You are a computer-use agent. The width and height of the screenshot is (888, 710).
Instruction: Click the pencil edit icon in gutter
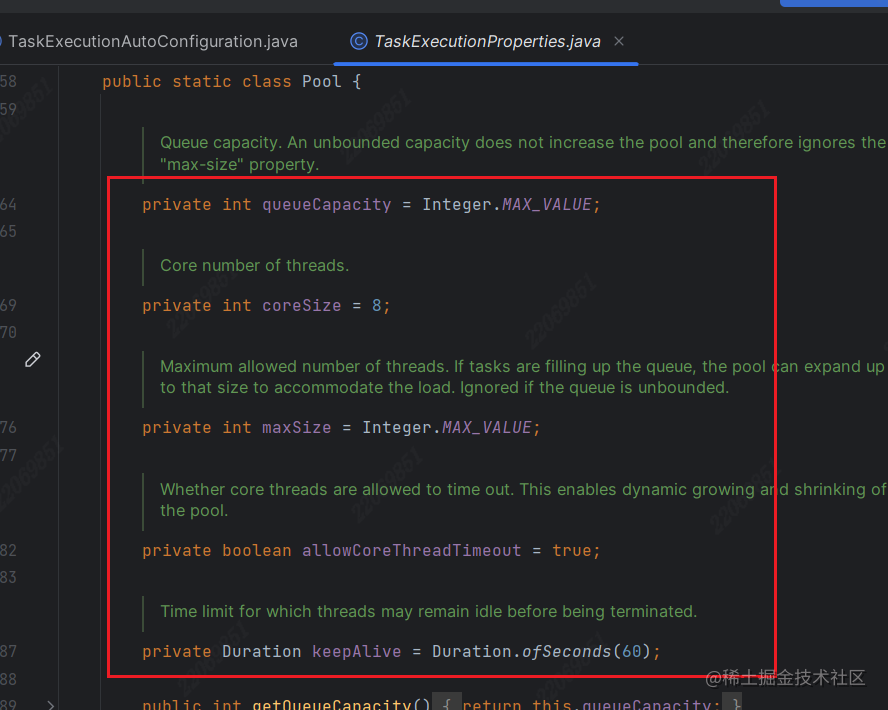32,359
